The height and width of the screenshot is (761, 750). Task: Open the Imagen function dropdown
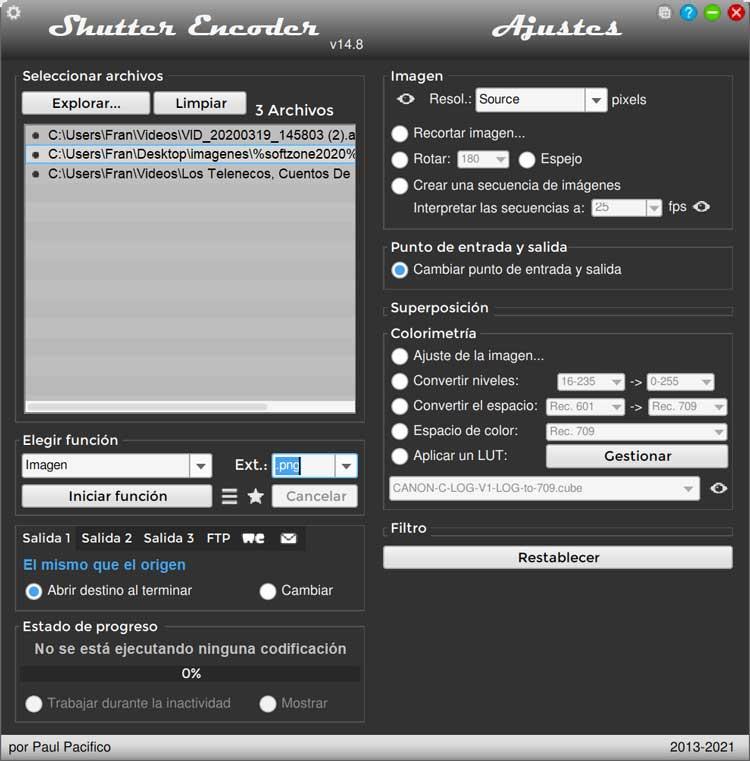pyautogui.click(x=117, y=465)
